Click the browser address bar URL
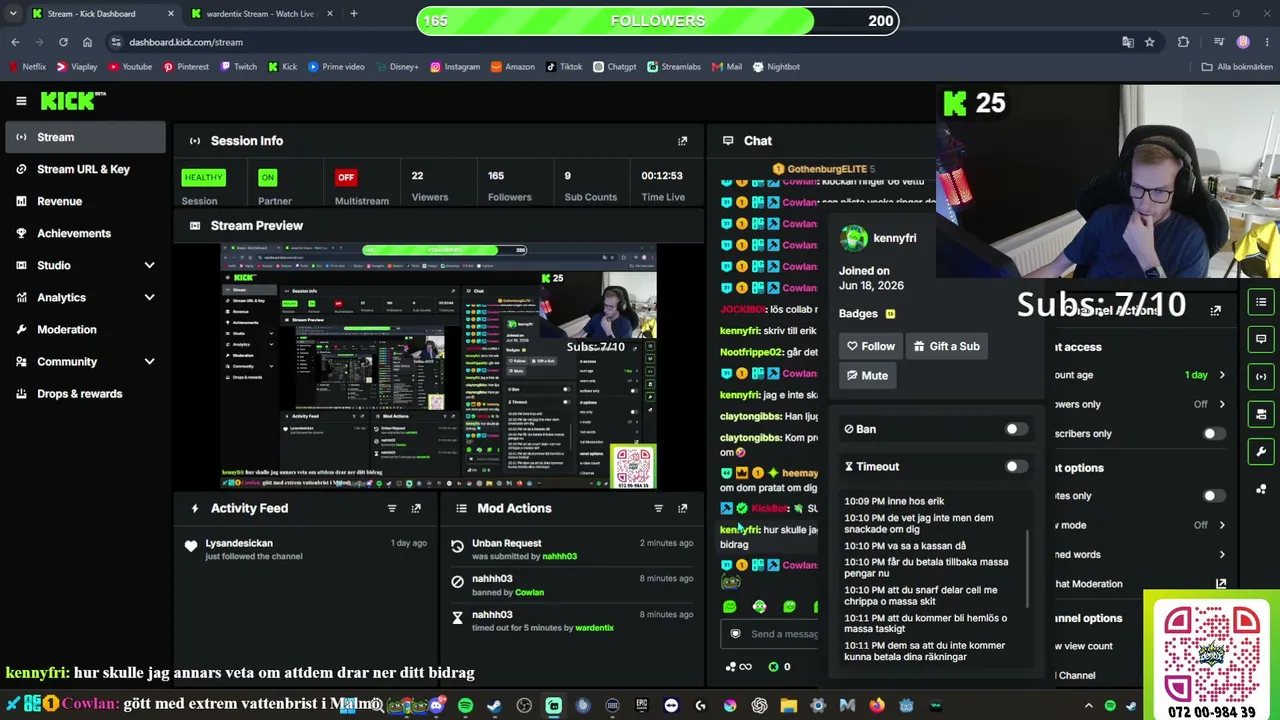 [x=186, y=42]
